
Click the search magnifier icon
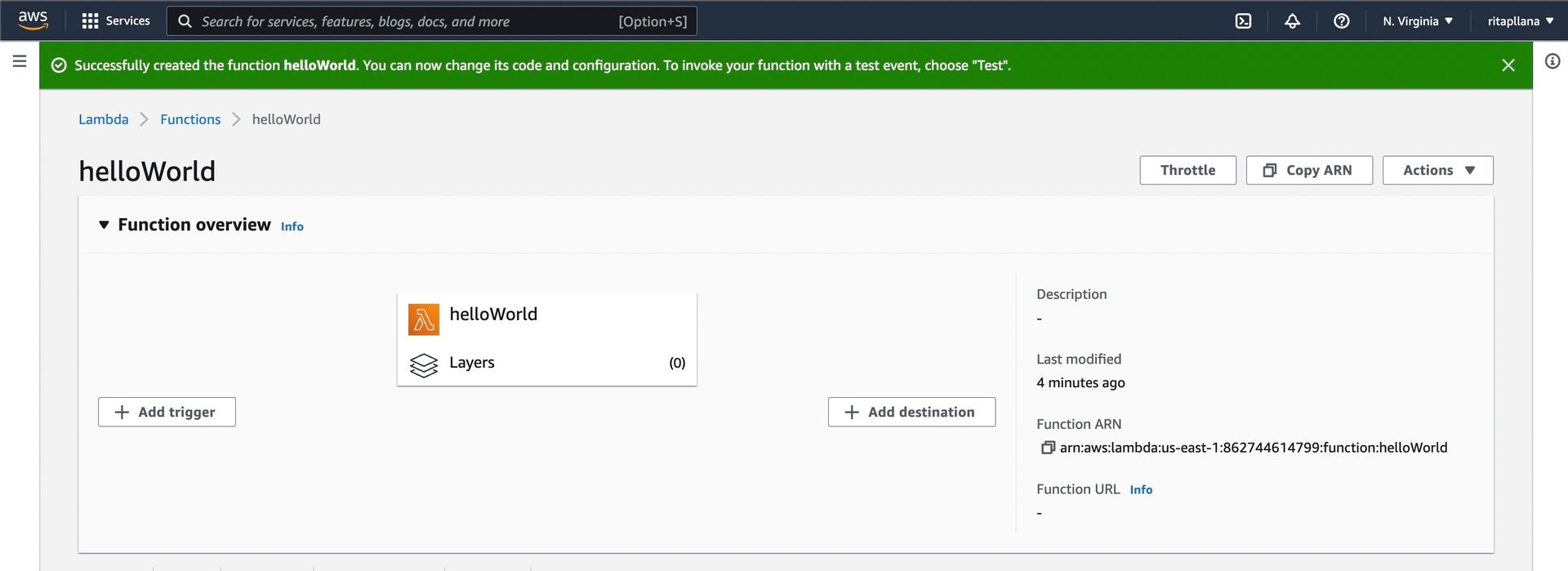(185, 21)
